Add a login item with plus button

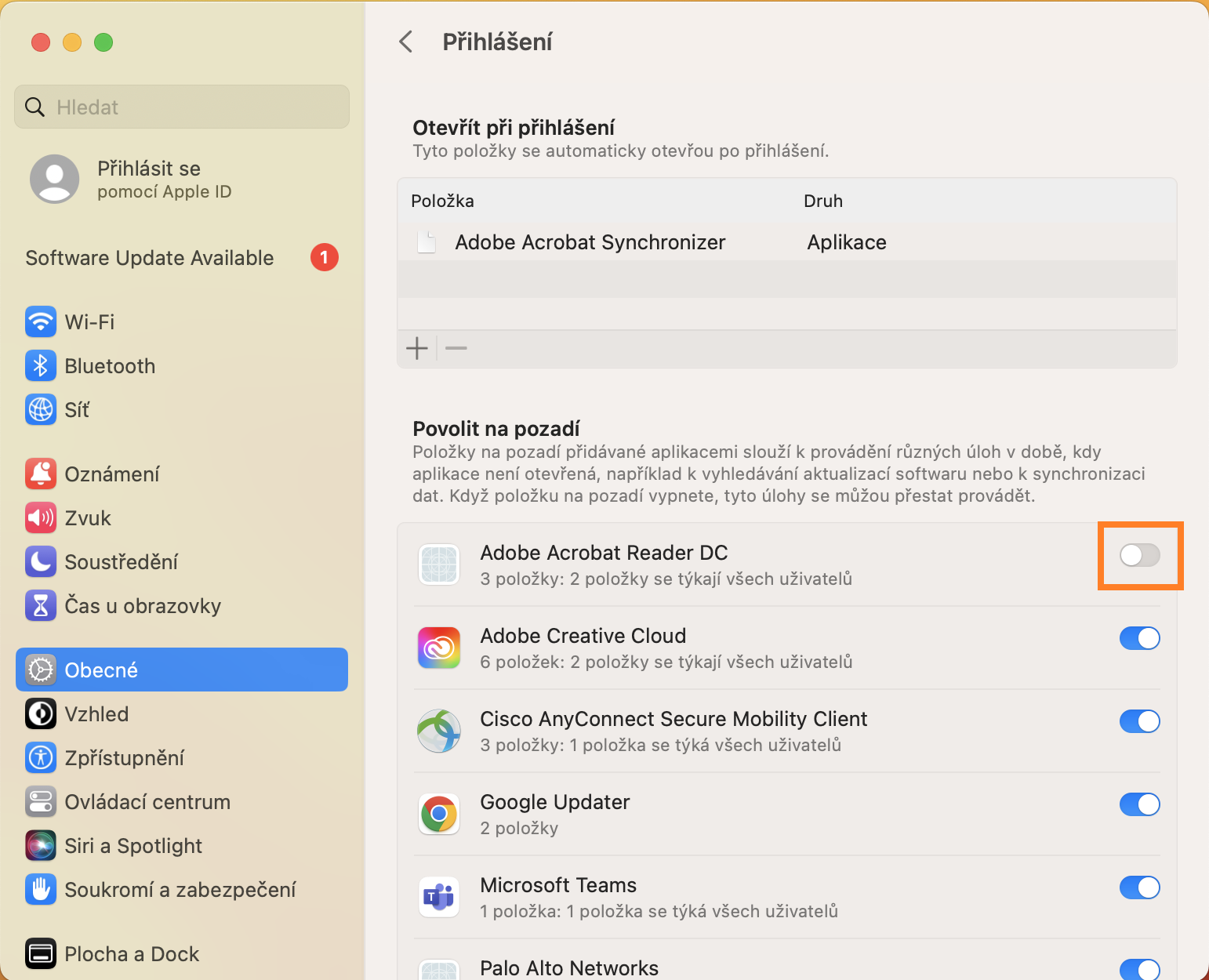coord(417,348)
